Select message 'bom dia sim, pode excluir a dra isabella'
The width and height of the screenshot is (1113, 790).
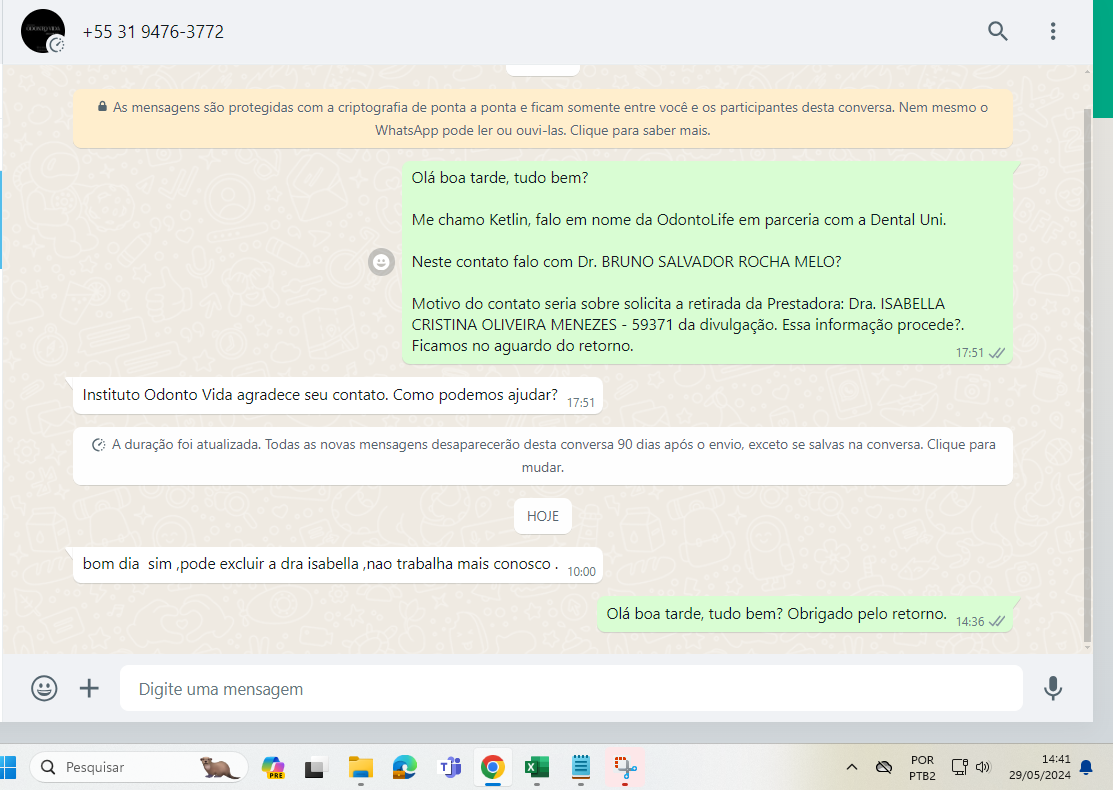(x=338, y=565)
